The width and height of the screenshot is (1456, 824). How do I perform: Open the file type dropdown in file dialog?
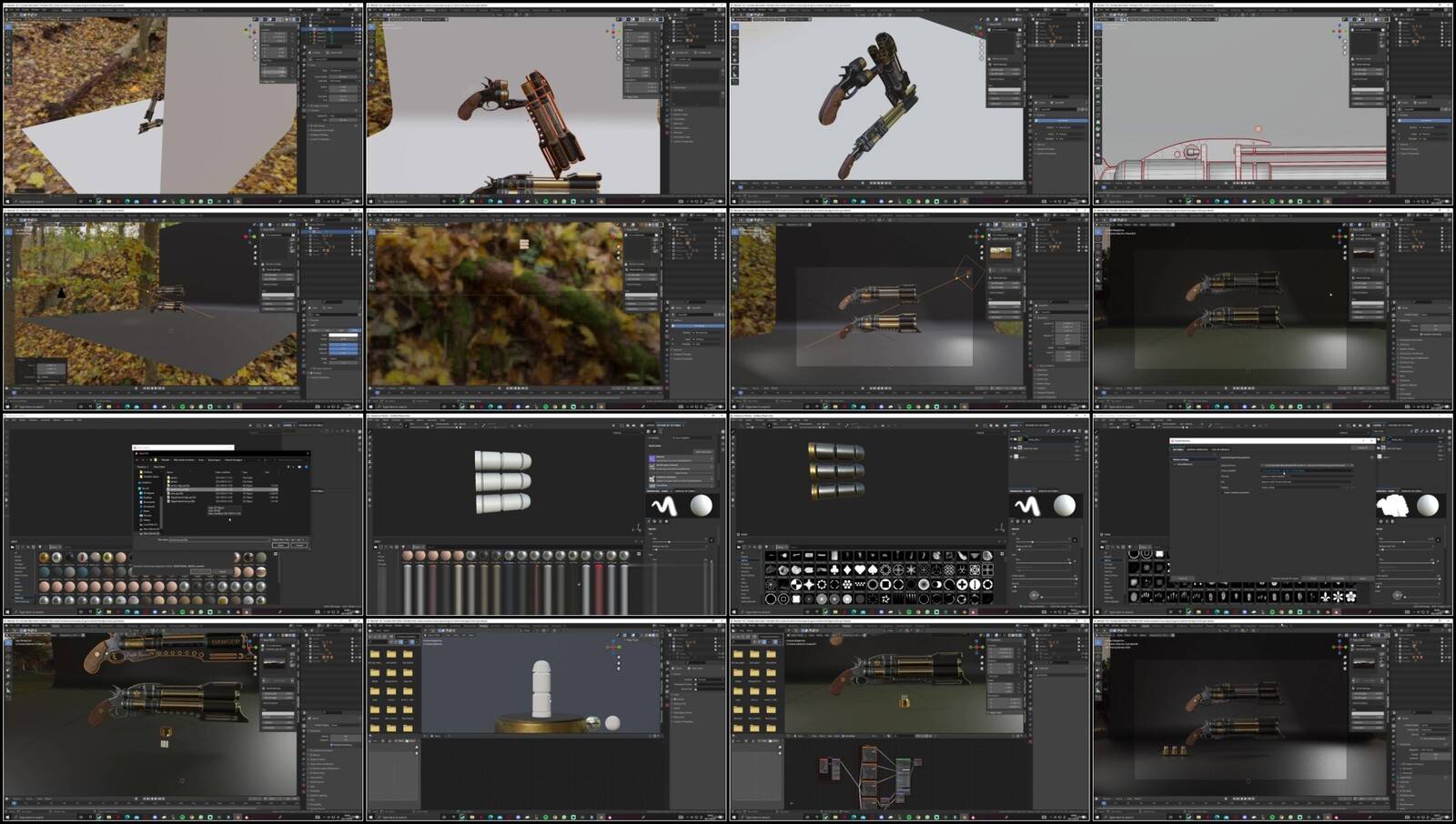click(288, 539)
